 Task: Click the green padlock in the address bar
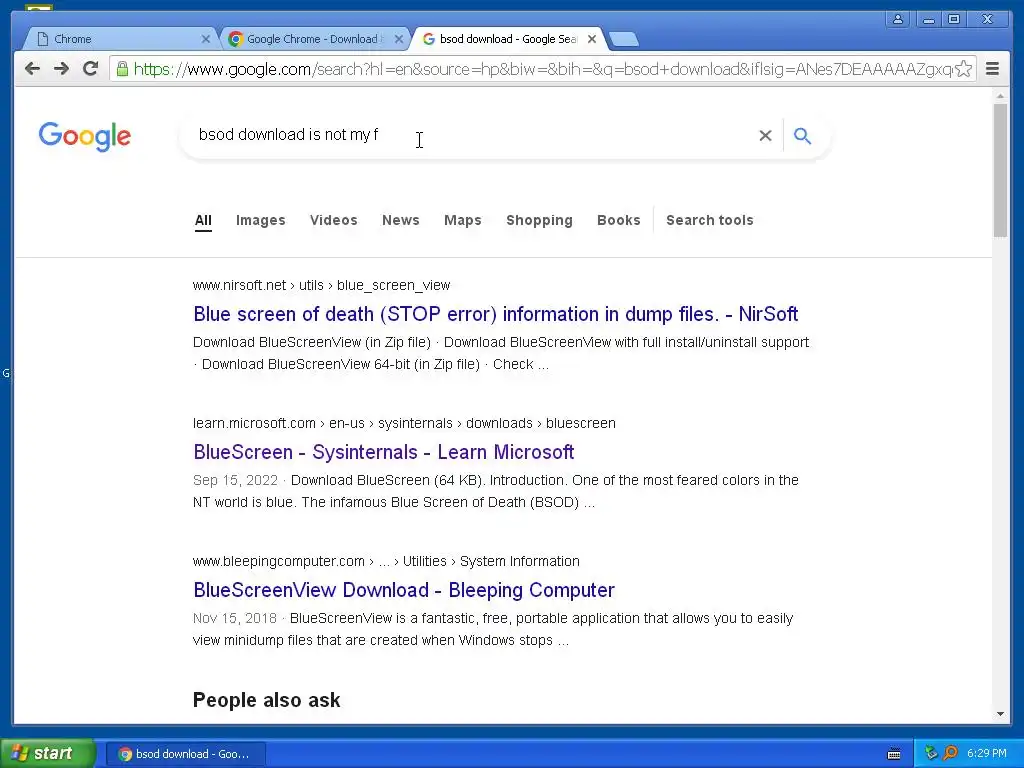point(122,69)
